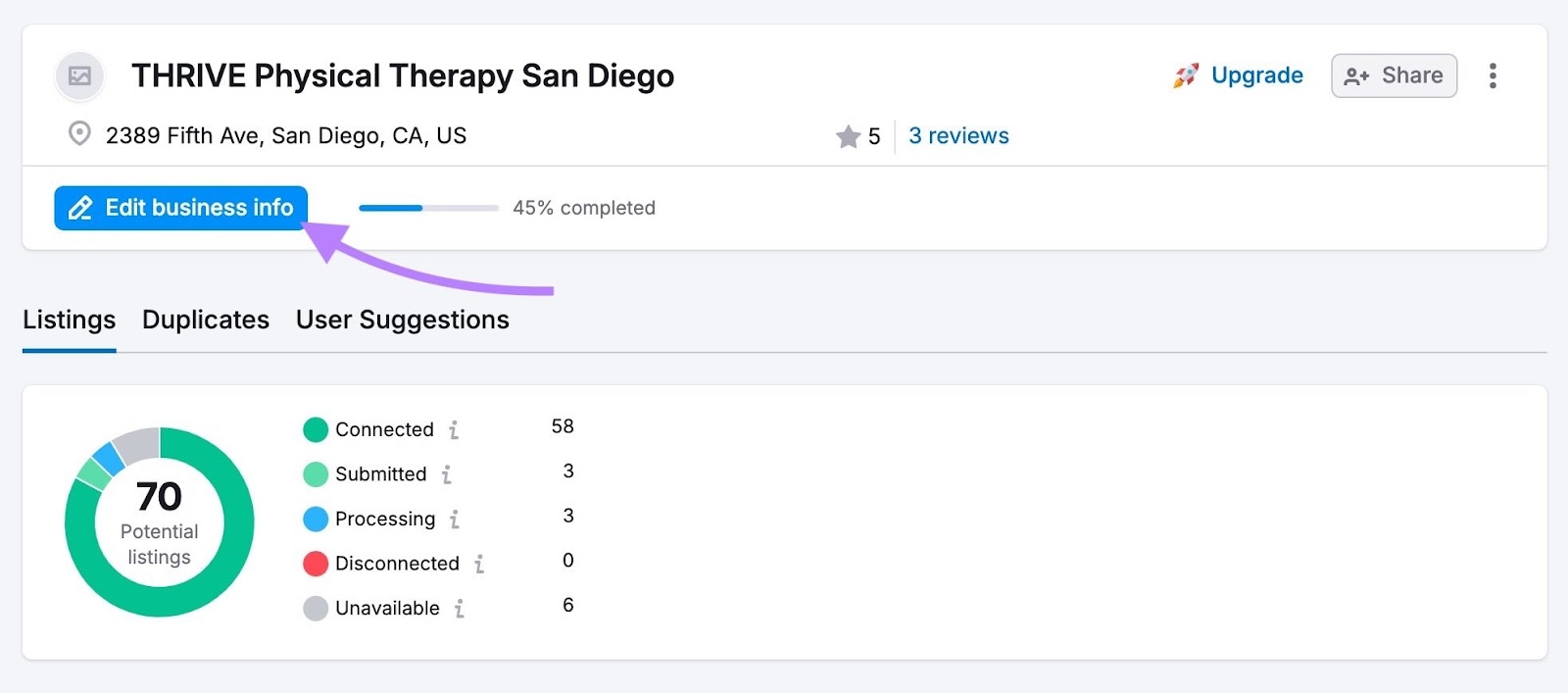Image resolution: width=1568 pixels, height=693 pixels.
Task: Click the 70 Potential listings donut chart
Action: 159,522
